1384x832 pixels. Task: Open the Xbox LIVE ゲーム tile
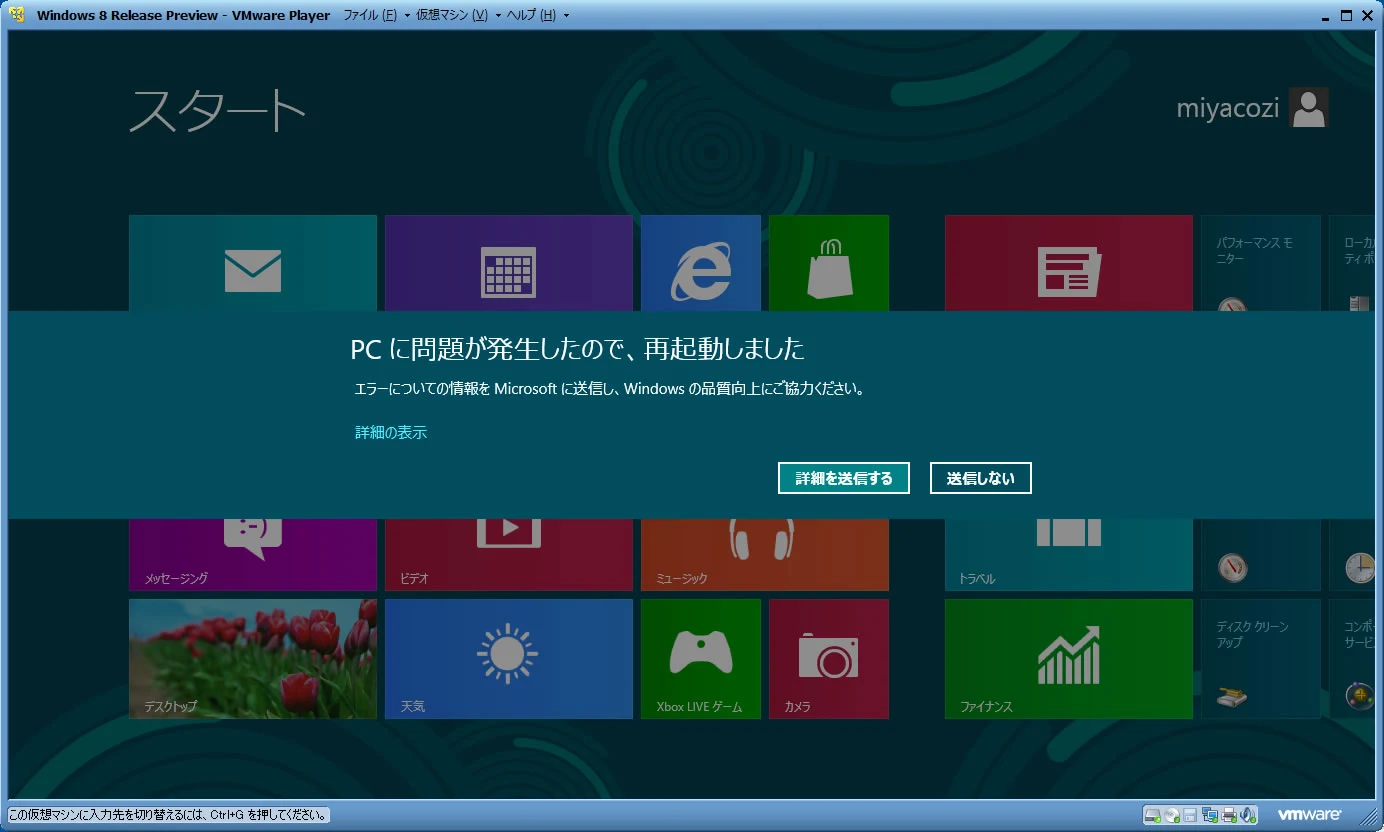coord(701,659)
